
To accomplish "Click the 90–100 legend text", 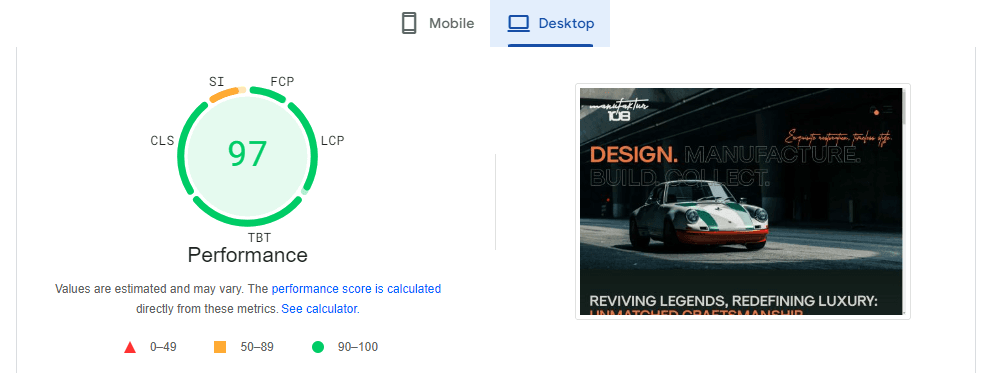I will (x=358, y=347).
